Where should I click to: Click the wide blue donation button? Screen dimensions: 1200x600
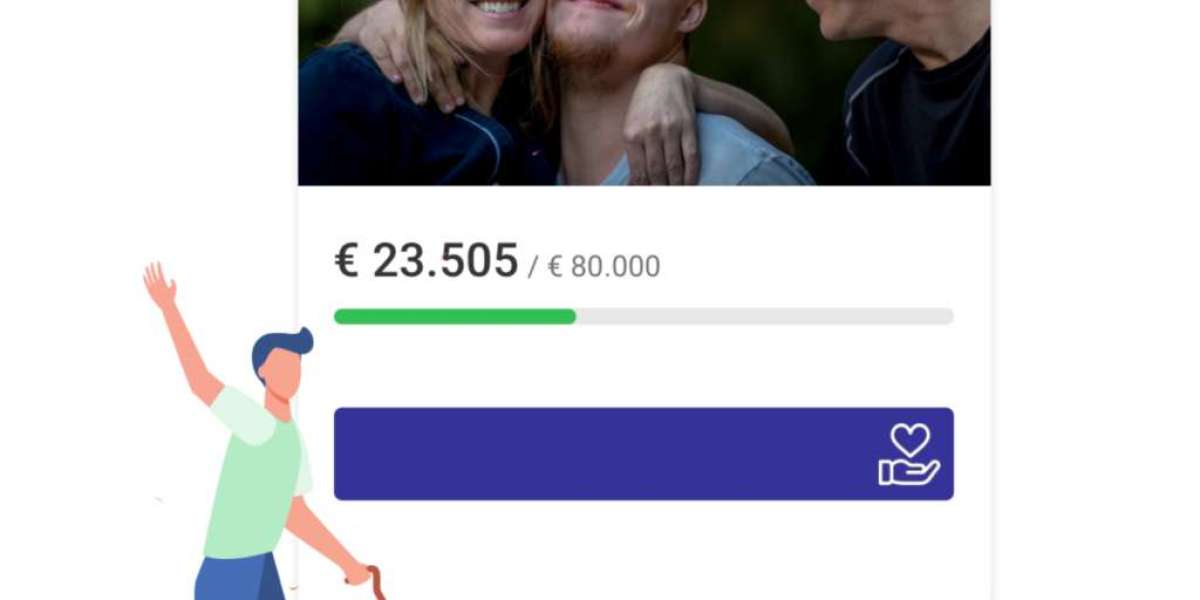click(x=643, y=454)
